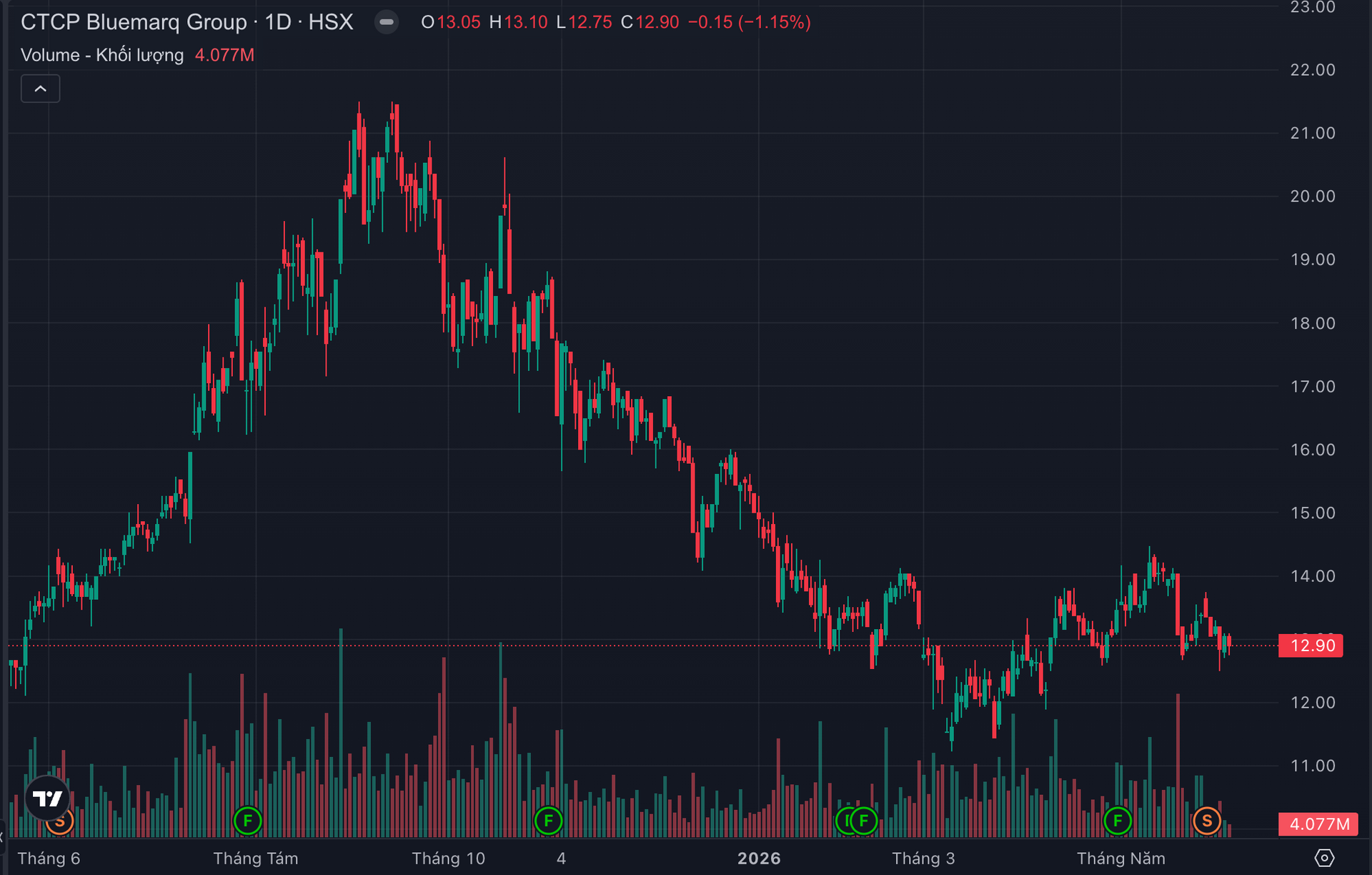
Task: Click the 11.00 price axis label
Action: (x=1313, y=766)
